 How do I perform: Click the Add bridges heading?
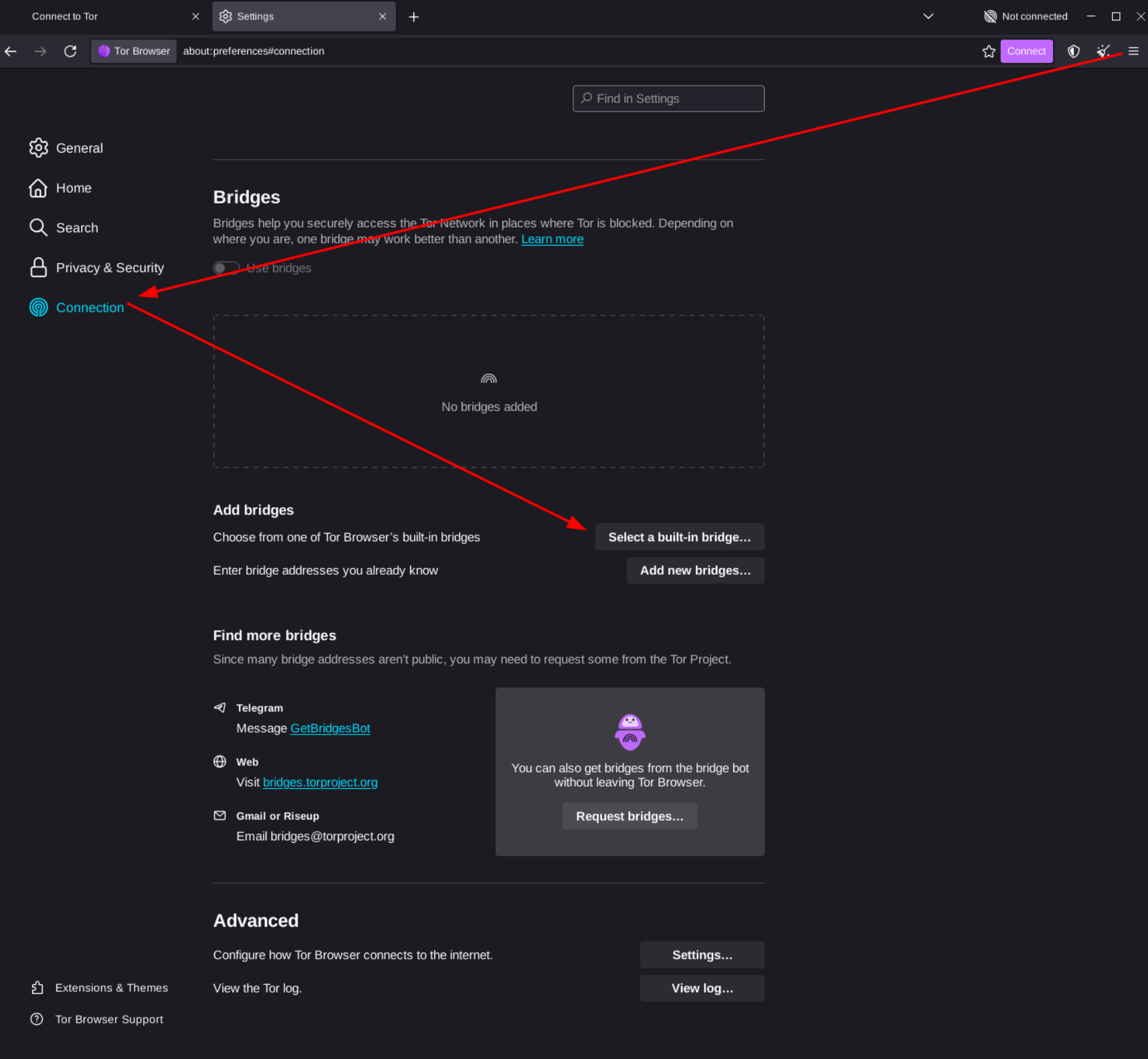(254, 510)
